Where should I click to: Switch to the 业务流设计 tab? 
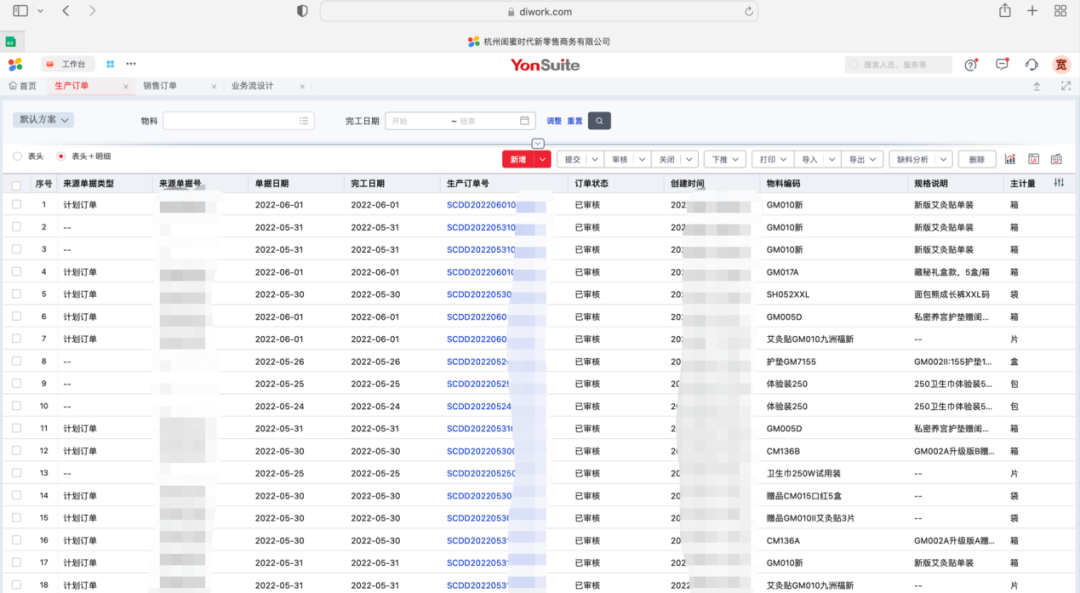252,86
